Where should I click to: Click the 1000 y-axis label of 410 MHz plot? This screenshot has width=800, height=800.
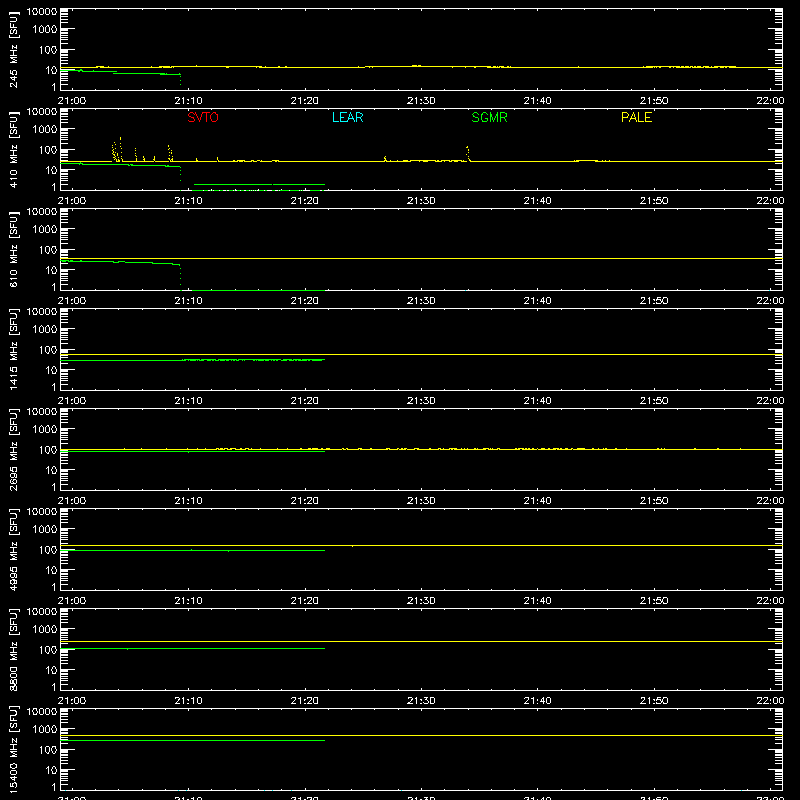tap(45, 130)
